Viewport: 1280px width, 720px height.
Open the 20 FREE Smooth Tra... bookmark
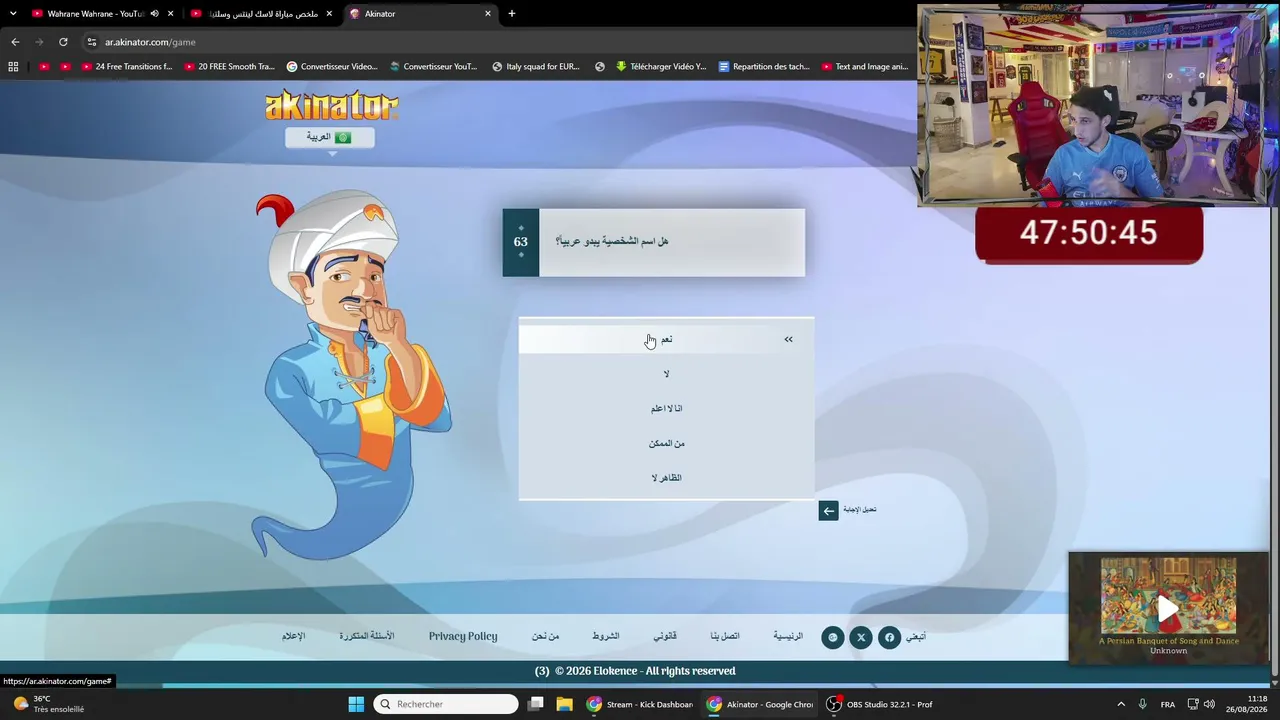[x=229, y=67]
